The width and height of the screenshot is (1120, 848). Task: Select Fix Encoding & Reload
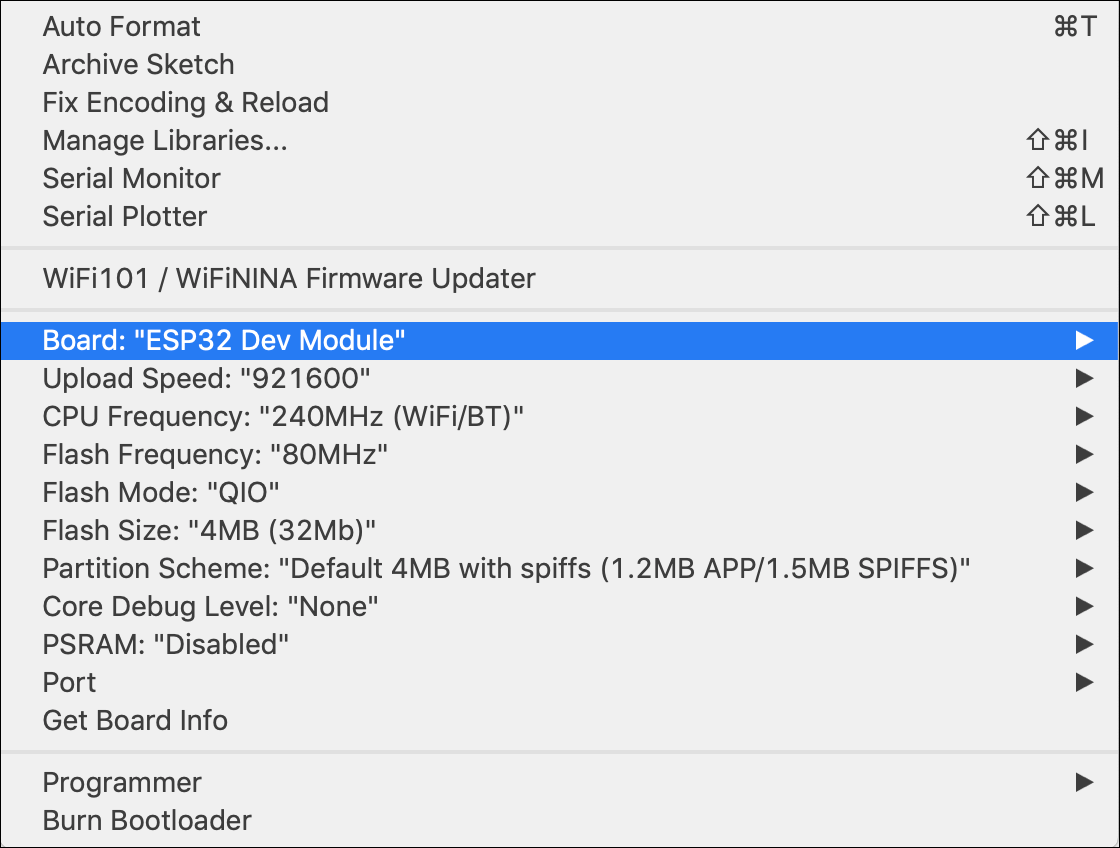click(559, 102)
